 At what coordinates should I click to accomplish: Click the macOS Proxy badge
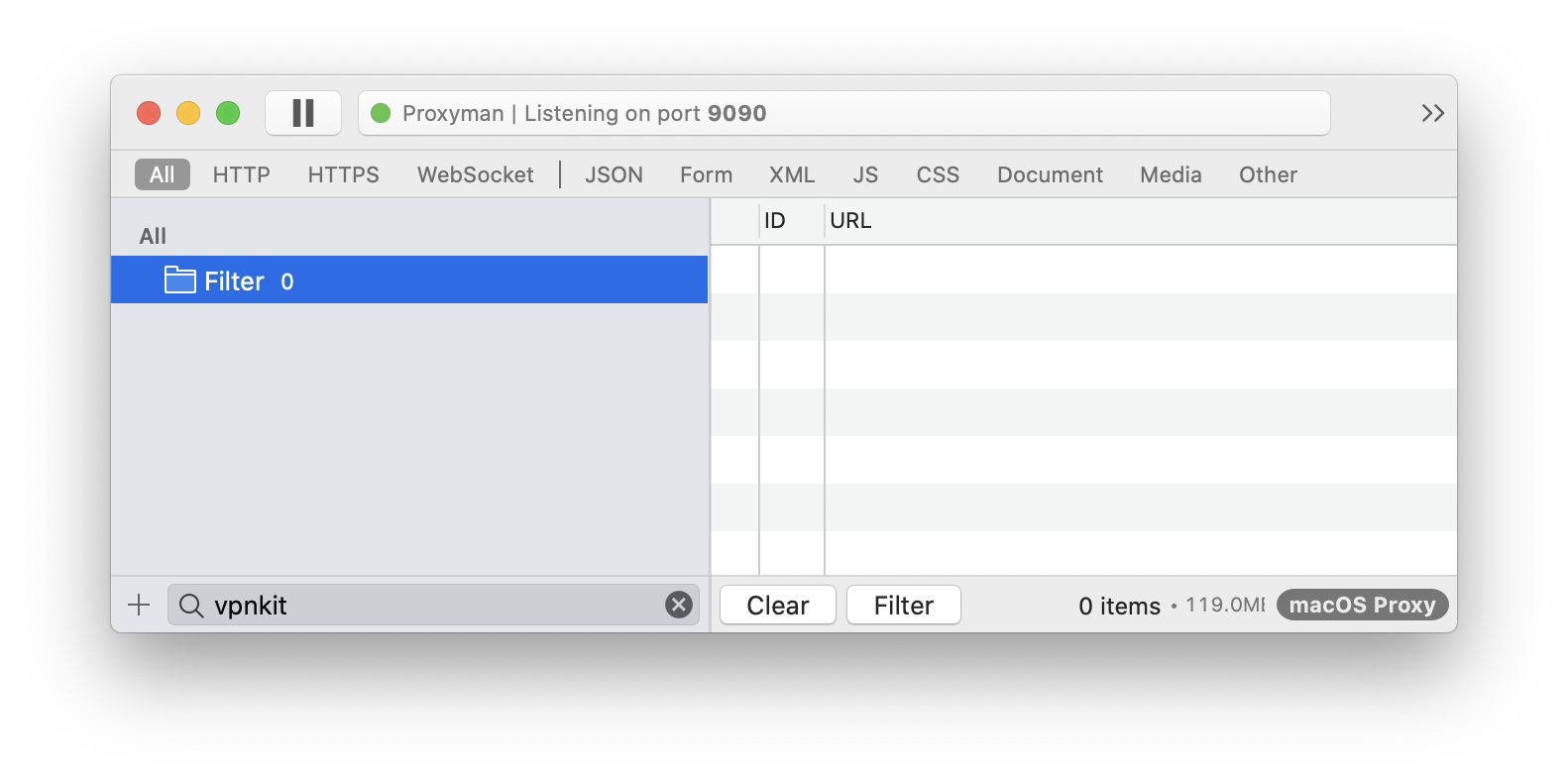click(x=1362, y=605)
